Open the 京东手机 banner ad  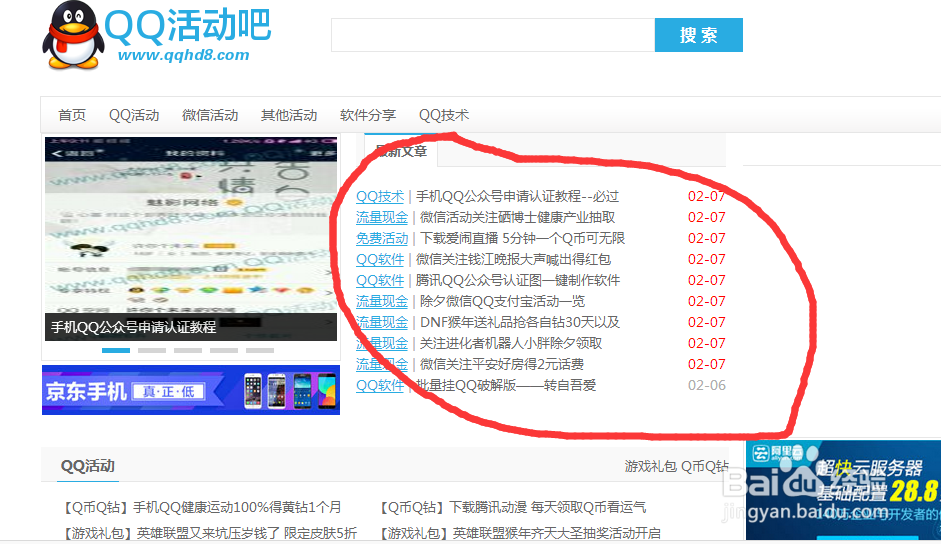pyautogui.click(x=191, y=390)
